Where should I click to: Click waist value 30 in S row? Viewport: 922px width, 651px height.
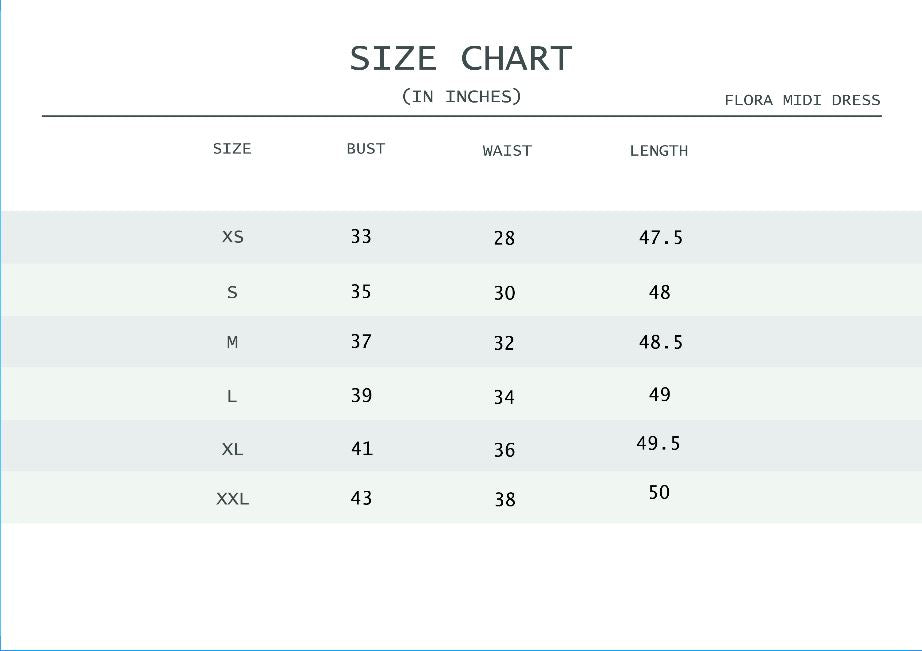tap(504, 293)
